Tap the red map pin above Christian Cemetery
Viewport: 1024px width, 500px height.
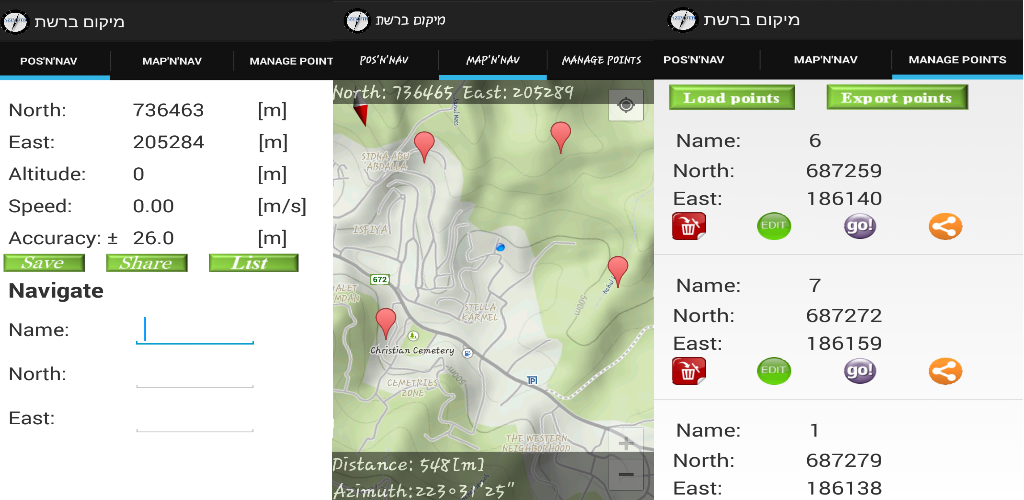tap(386, 323)
